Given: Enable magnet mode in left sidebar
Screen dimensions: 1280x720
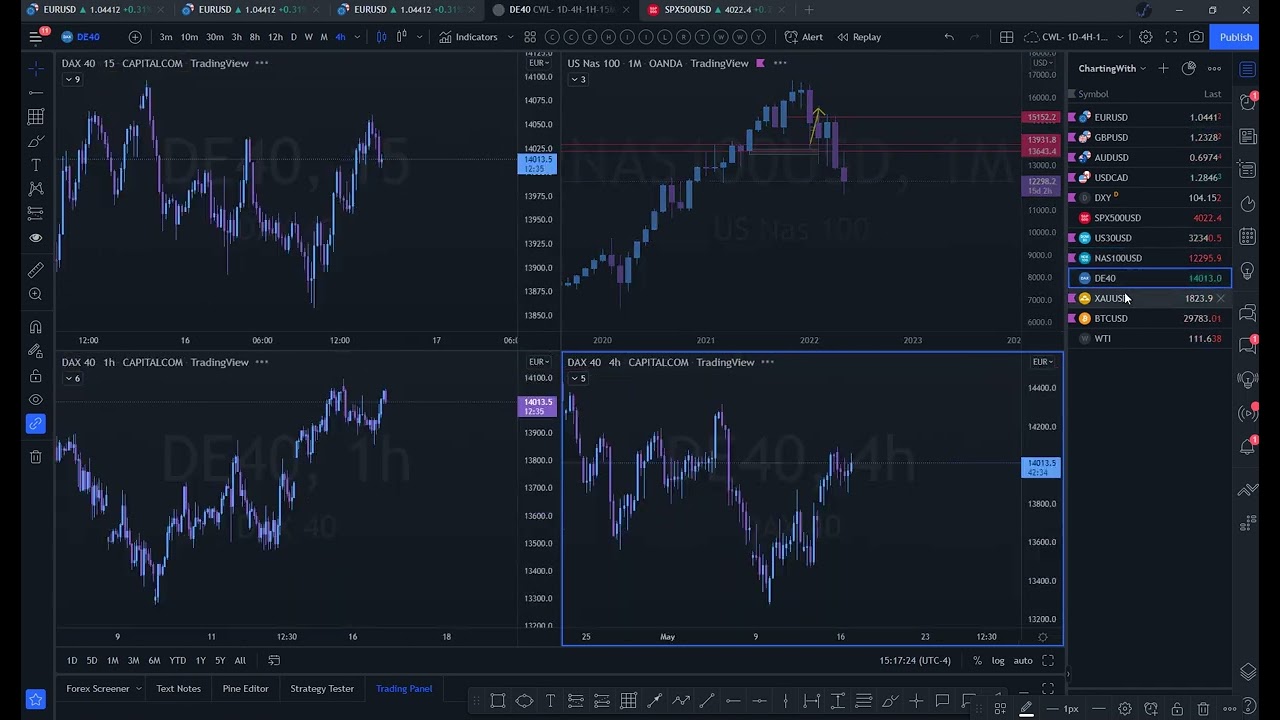Looking at the screenshot, I should pos(36,327).
